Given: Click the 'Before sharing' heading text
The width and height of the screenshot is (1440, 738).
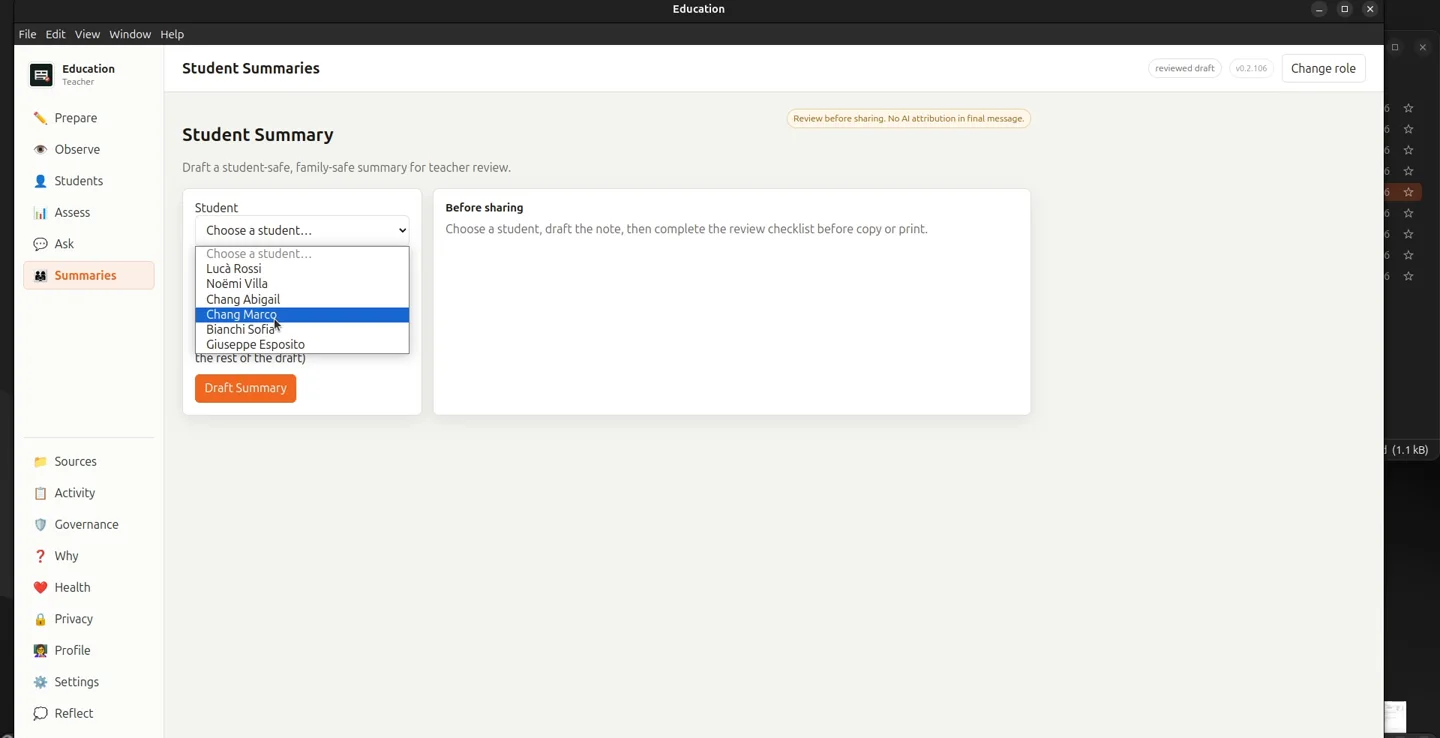Looking at the screenshot, I should tap(484, 208).
